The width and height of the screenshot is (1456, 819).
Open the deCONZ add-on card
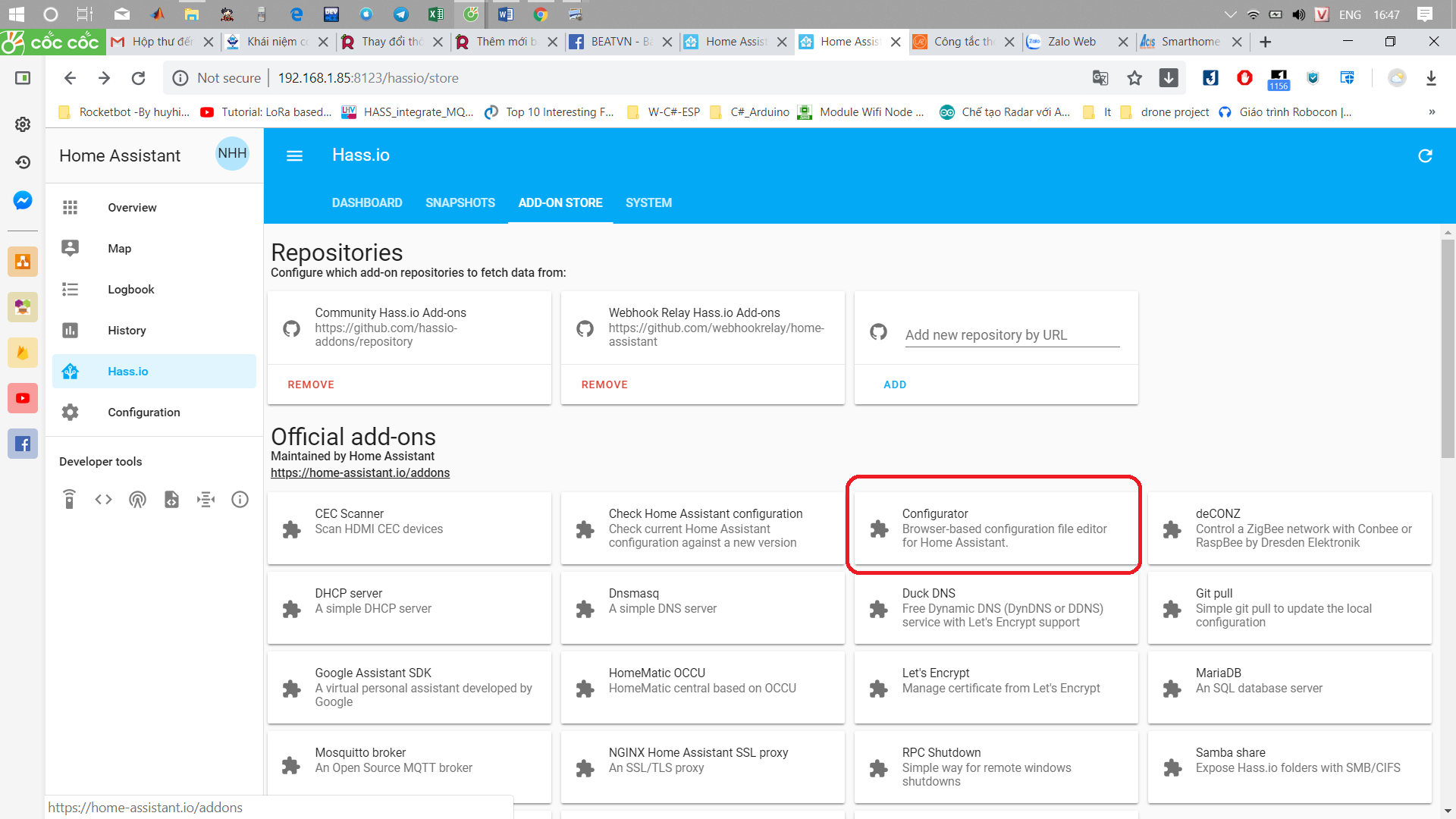coord(1290,528)
